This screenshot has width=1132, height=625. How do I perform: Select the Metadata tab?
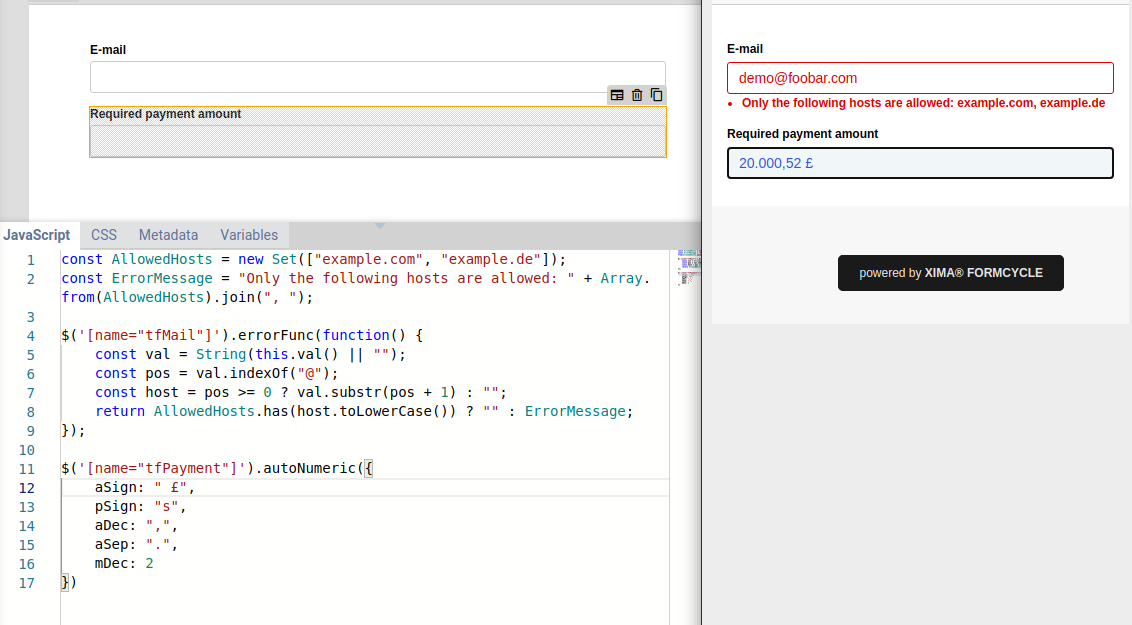pyautogui.click(x=168, y=235)
